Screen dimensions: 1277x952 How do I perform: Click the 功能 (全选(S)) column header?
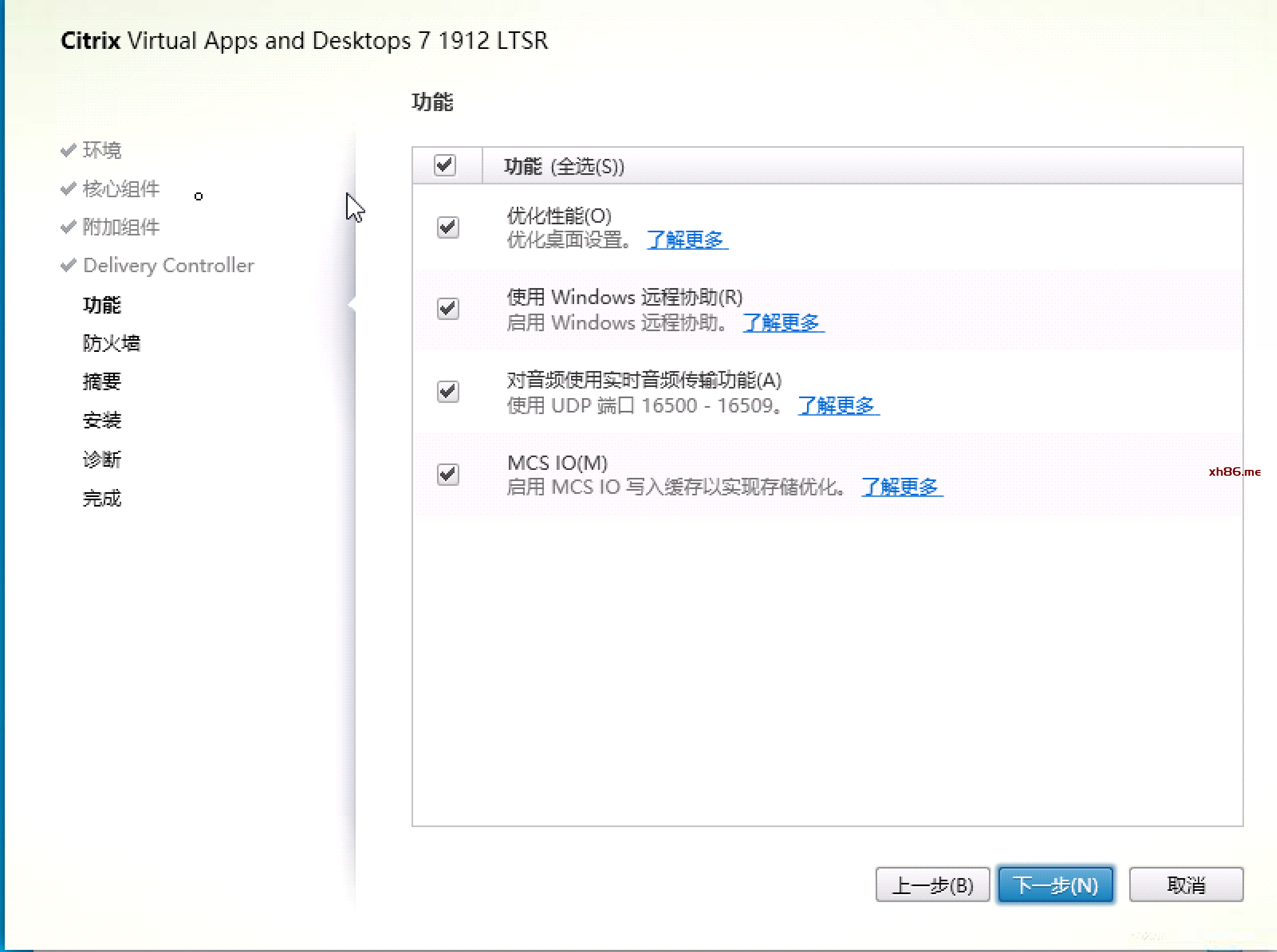tap(564, 166)
